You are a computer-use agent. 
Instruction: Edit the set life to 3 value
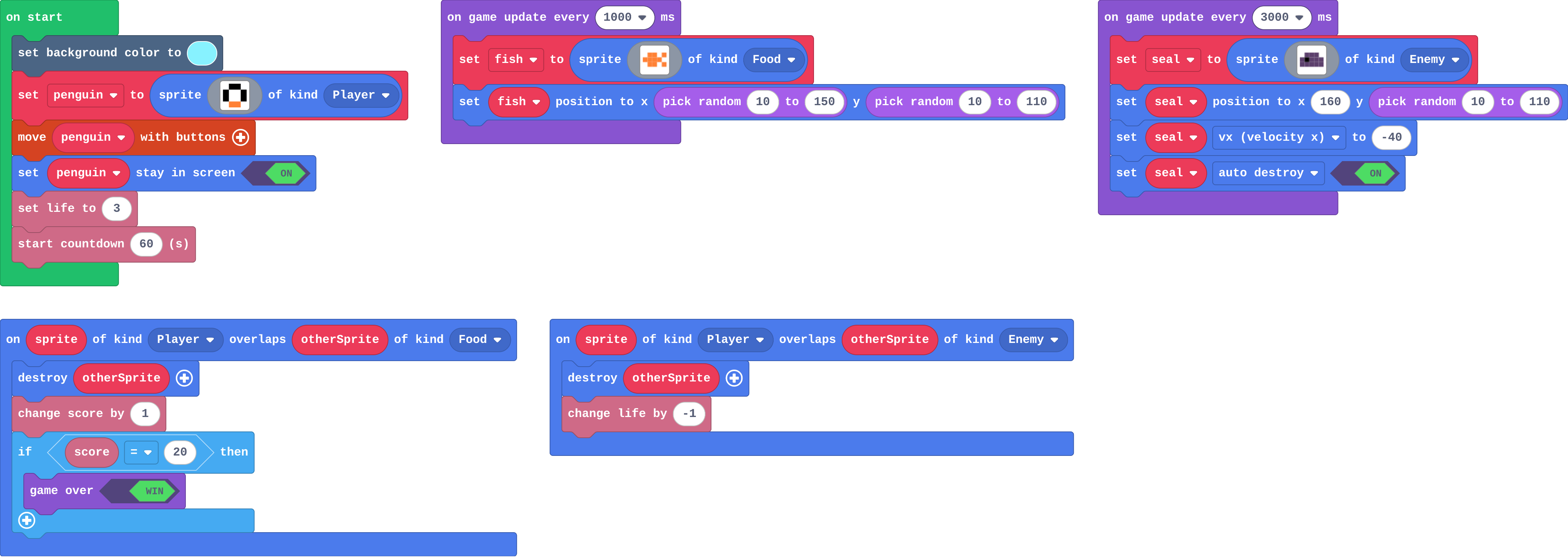click(117, 209)
